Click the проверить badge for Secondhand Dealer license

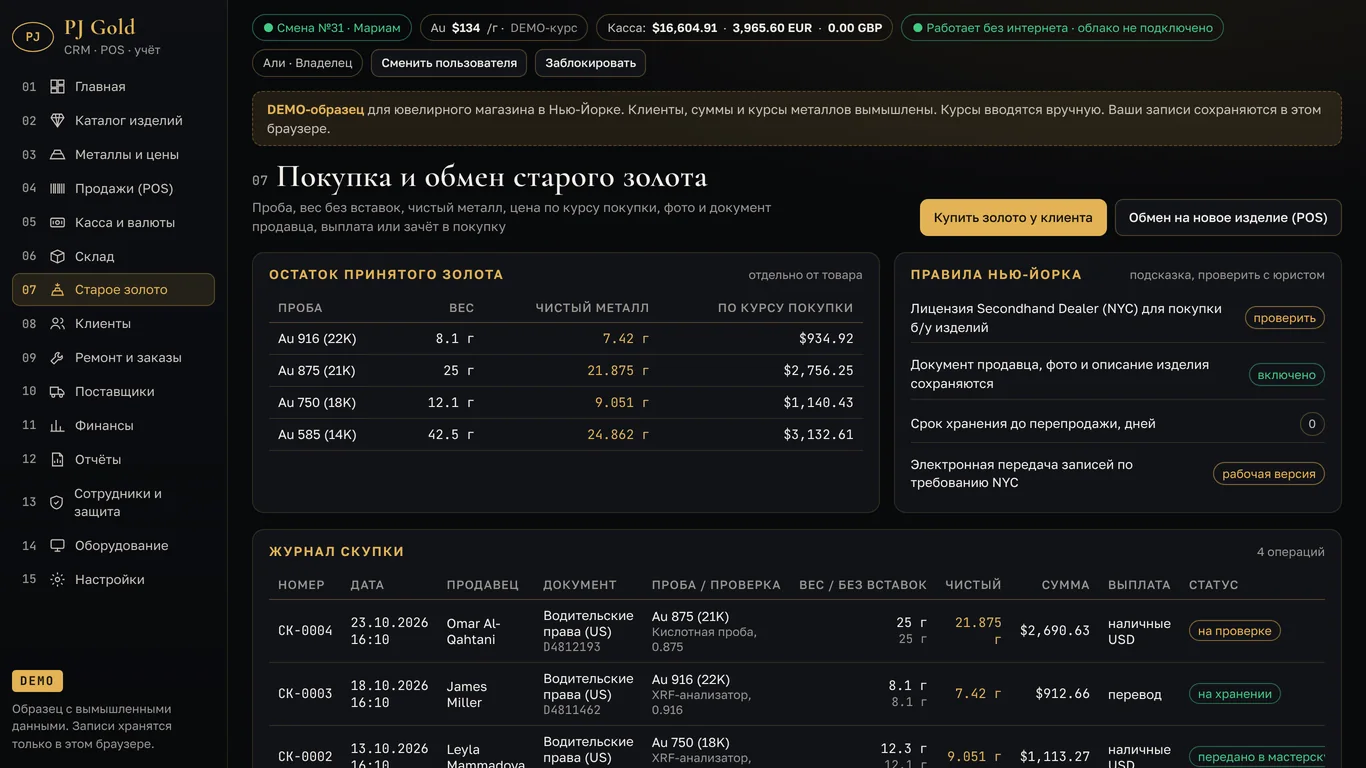[1285, 318]
